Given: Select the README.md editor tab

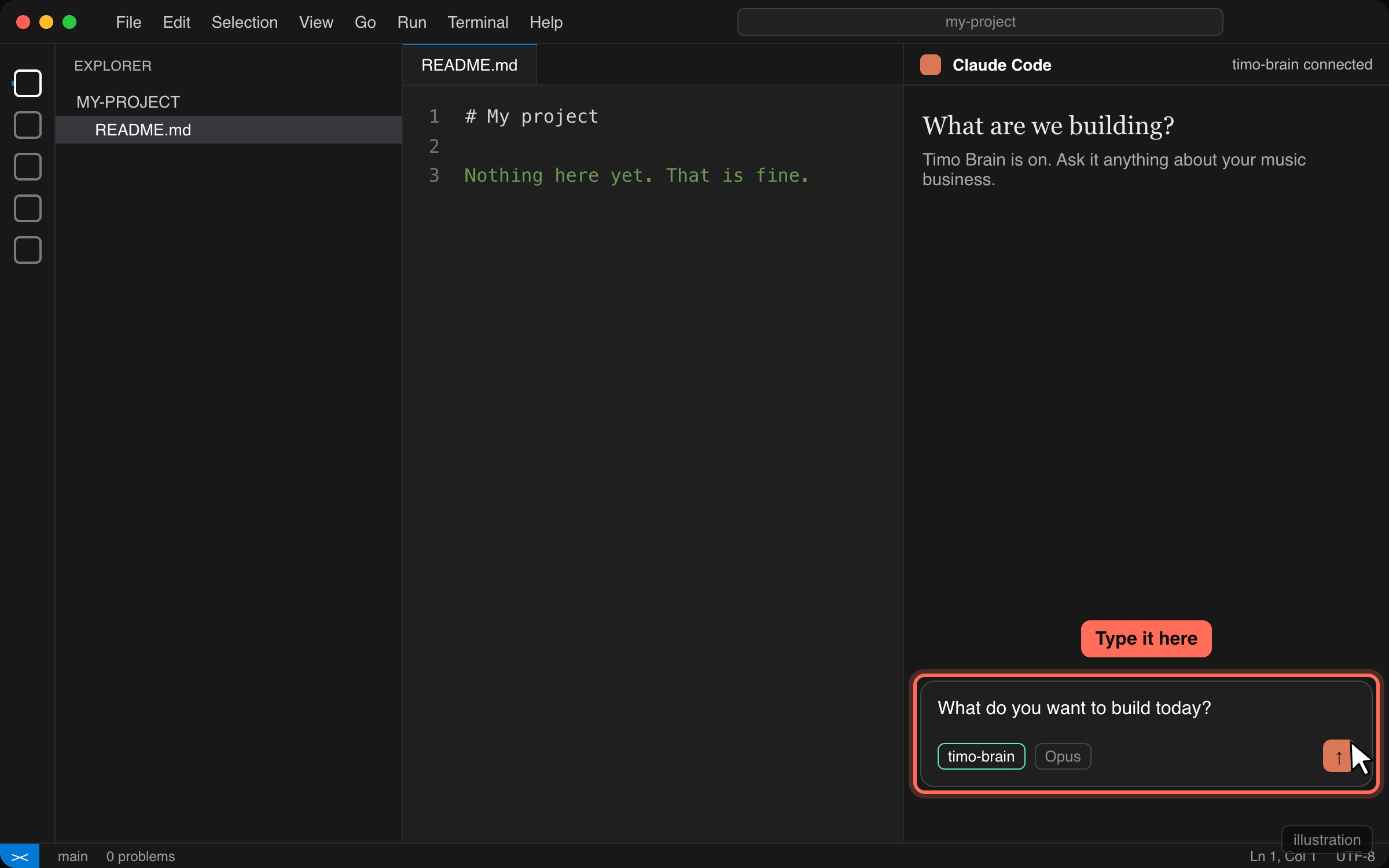Looking at the screenshot, I should (469, 65).
